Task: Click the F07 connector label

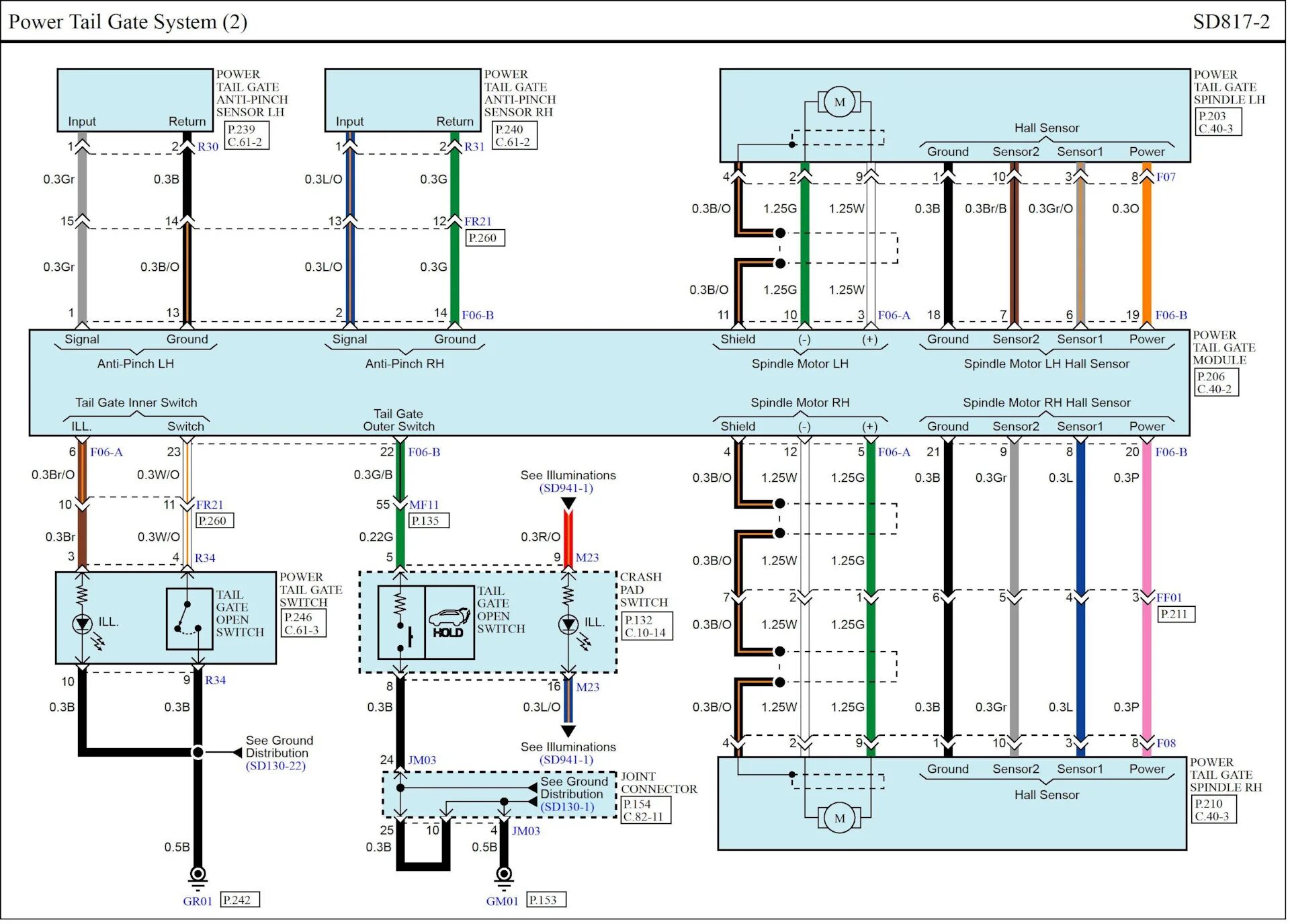Action: [x=1166, y=177]
